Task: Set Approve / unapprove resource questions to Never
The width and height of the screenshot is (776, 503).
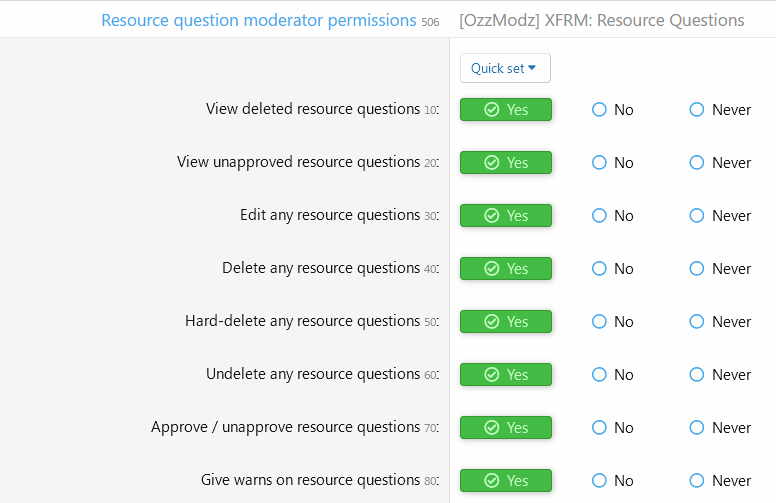Action: coord(720,427)
